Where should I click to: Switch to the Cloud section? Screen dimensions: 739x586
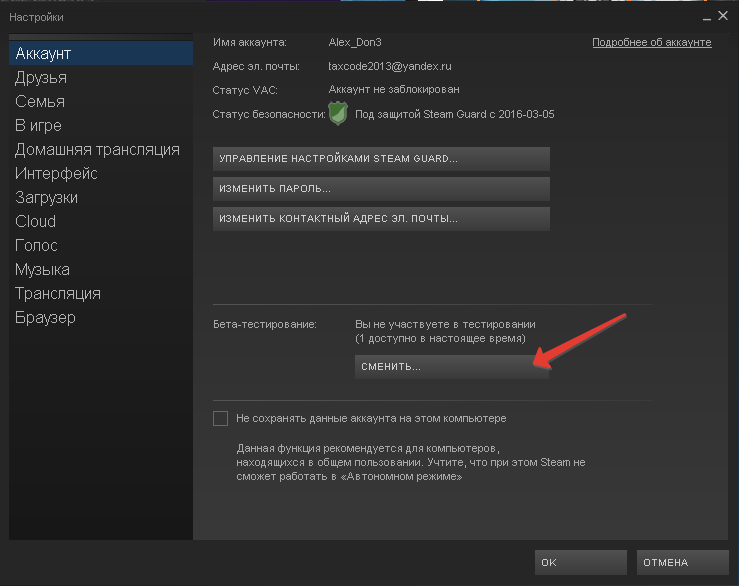tap(35, 221)
